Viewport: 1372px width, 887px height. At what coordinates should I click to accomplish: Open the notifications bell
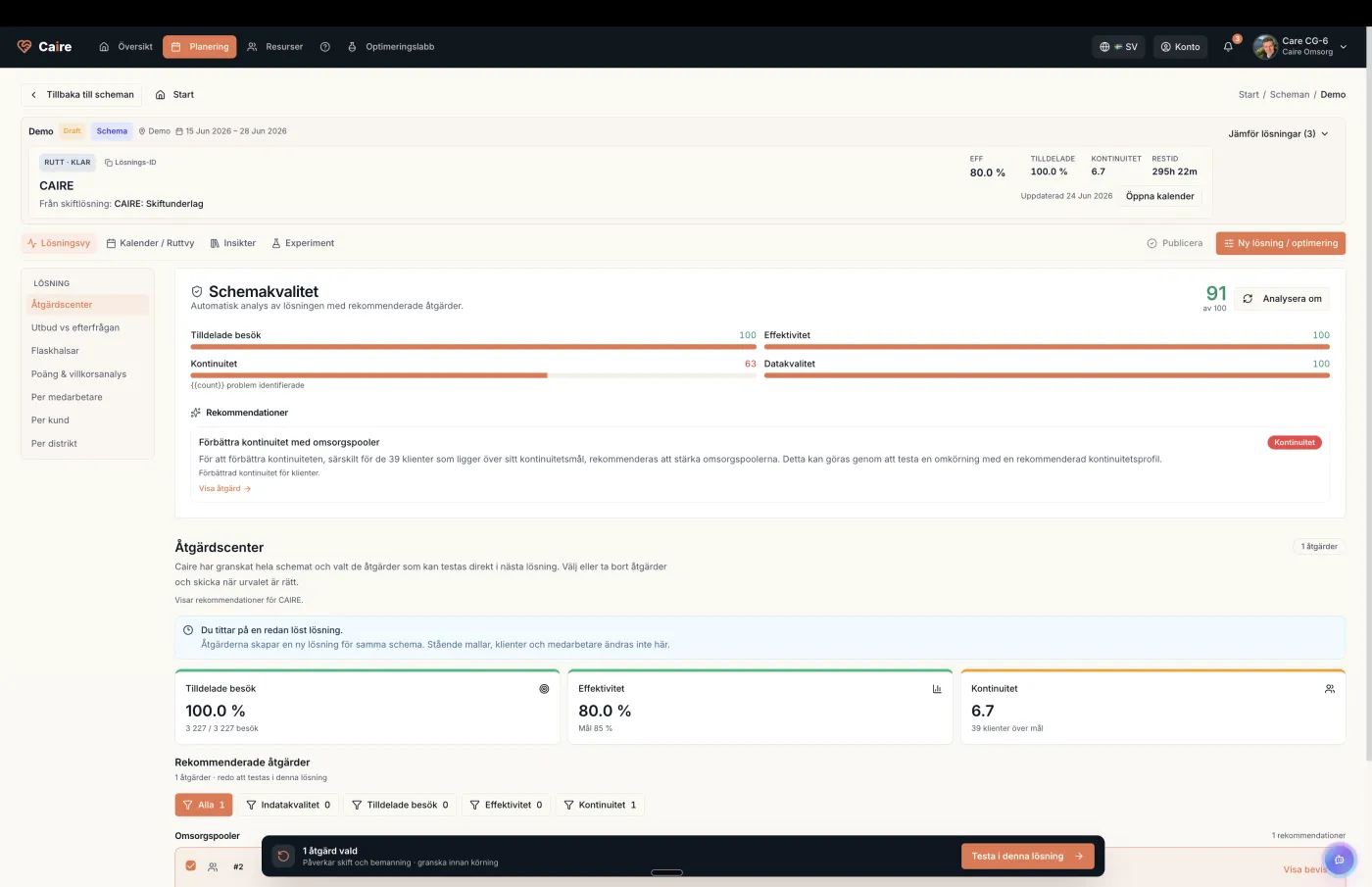1228,46
